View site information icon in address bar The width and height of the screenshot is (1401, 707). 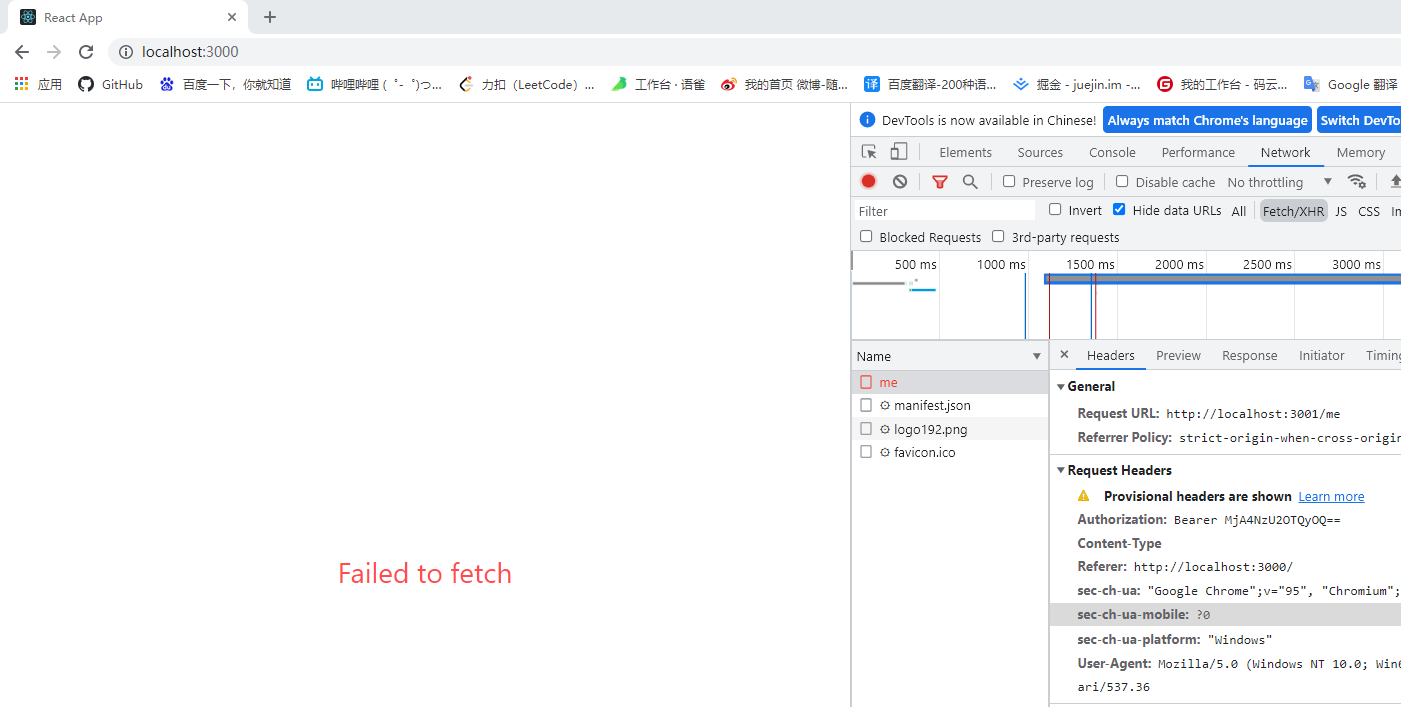coord(126,52)
